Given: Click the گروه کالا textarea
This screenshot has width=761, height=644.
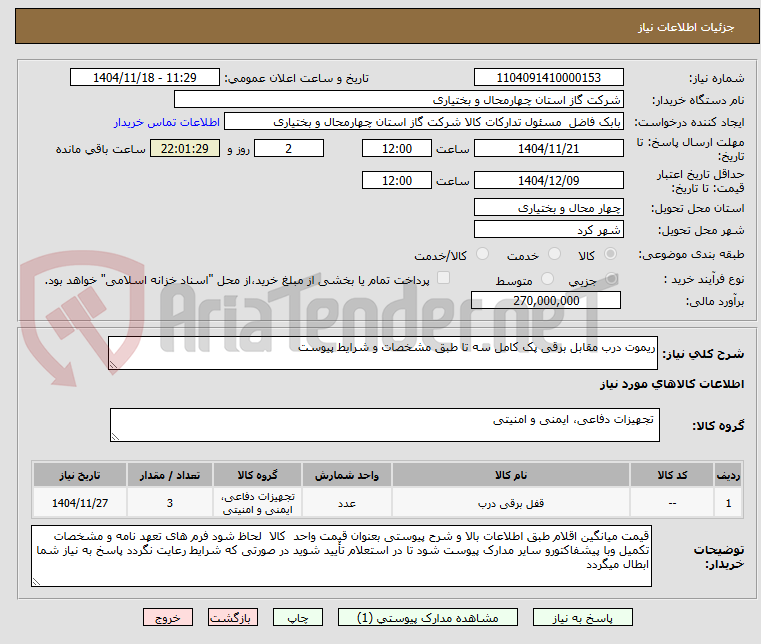Looking at the screenshot, I should pos(385,425).
